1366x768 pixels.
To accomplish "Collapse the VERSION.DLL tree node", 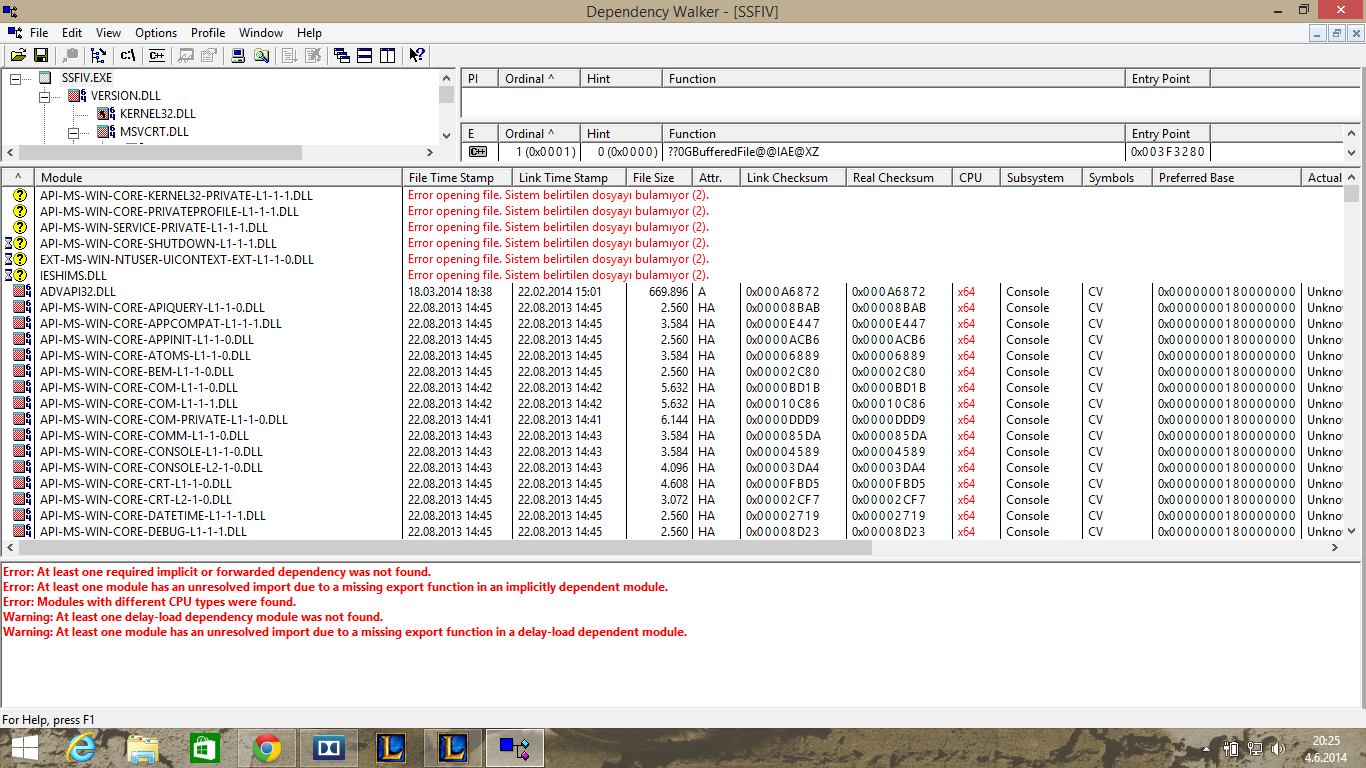I will pos(45,96).
